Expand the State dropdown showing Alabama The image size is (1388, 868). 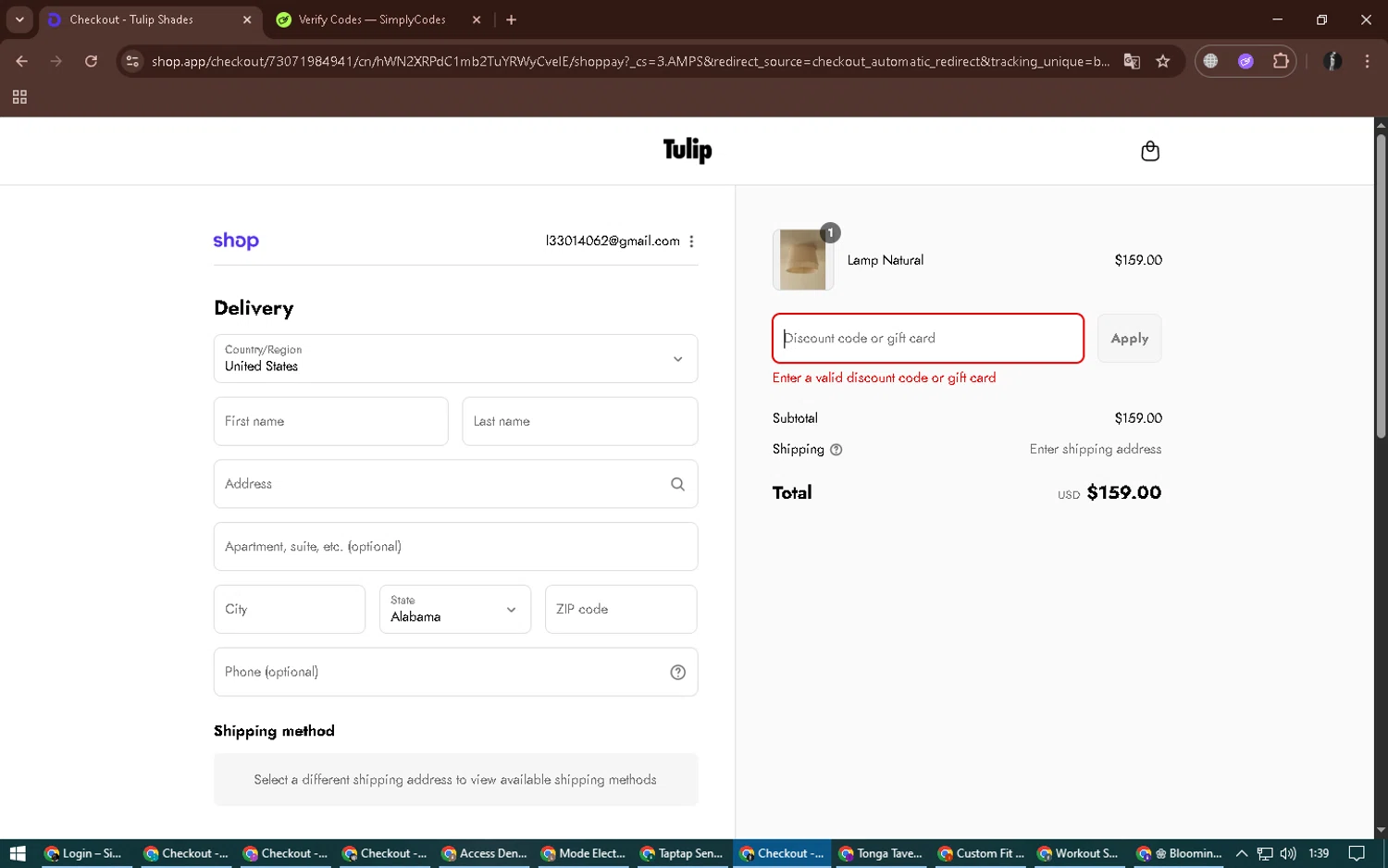(455, 609)
